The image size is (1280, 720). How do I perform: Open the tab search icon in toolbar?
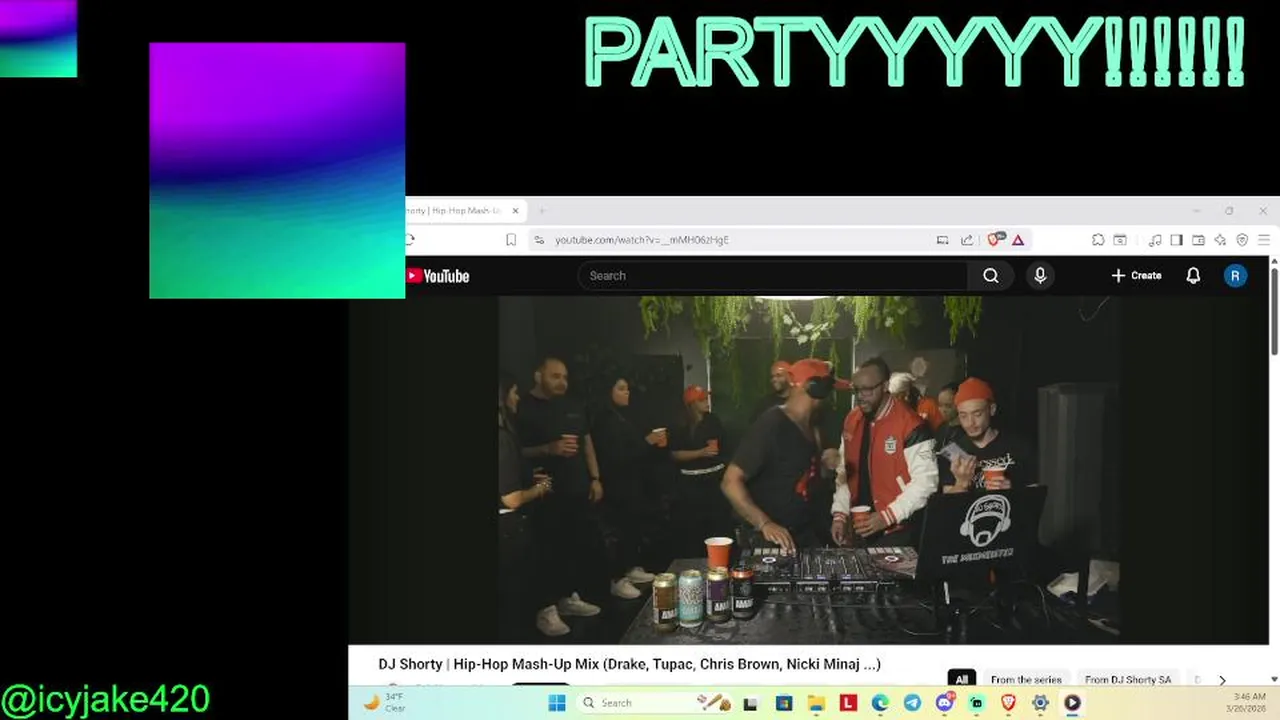[x=1120, y=240]
